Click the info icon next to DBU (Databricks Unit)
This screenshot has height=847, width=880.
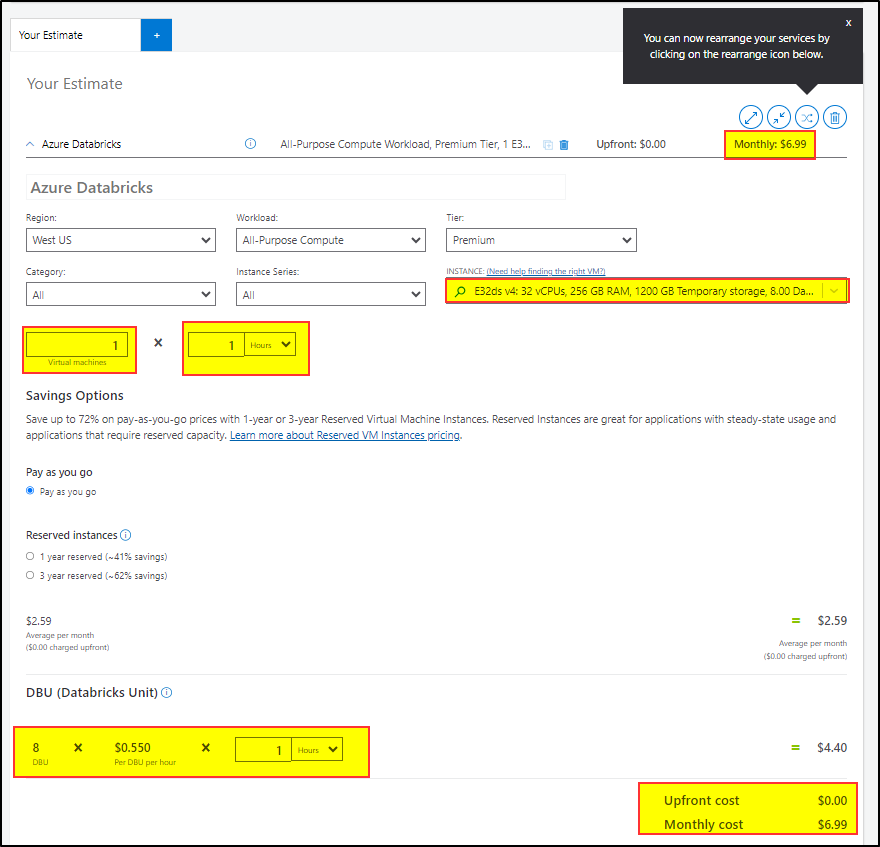coord(167,693)
